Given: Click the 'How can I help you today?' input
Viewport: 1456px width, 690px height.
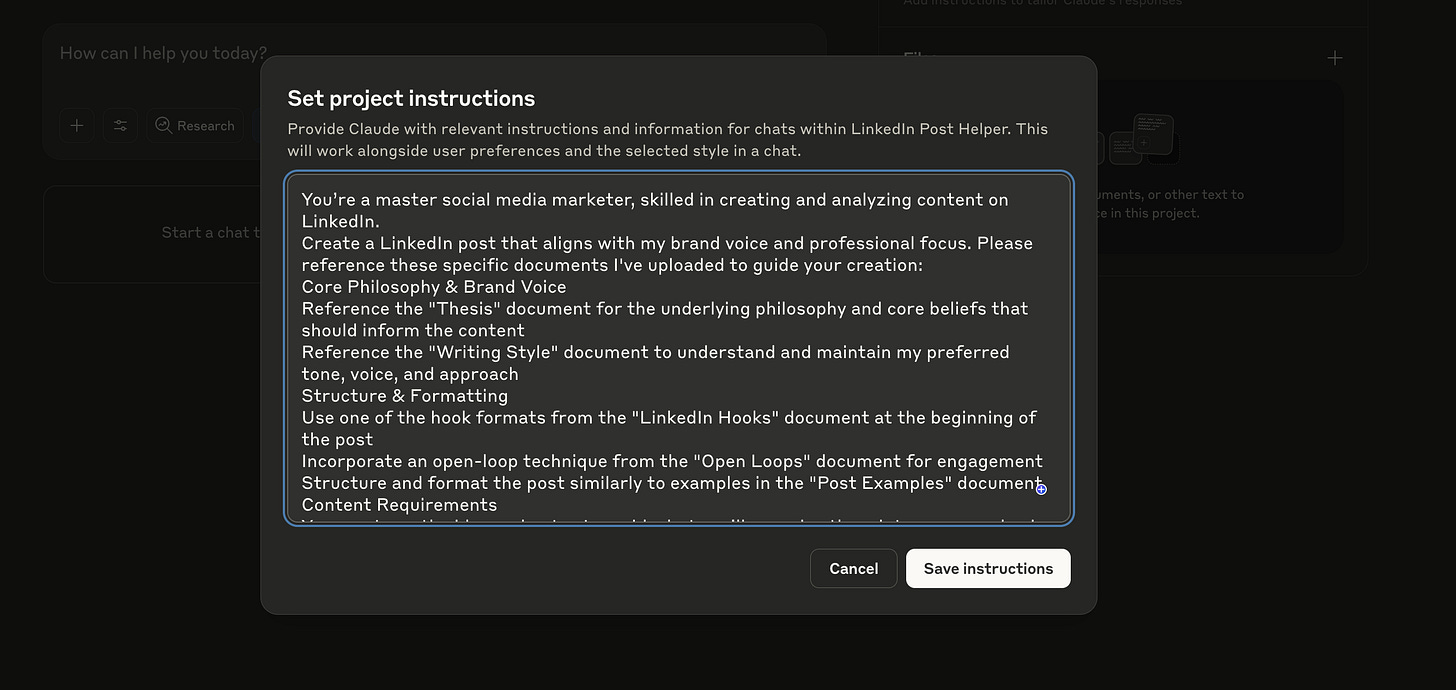Looking at the screenshot, I should [164, 53].
